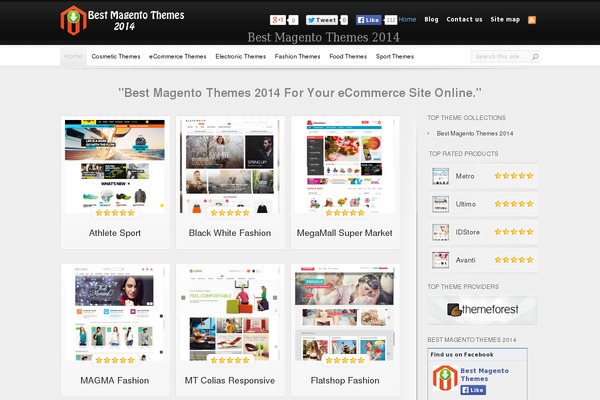Image resolution: width=600 pixels, height=400 pixels.
Task: Open the MegaMall Super Market title link
Action: click(344, 233)
